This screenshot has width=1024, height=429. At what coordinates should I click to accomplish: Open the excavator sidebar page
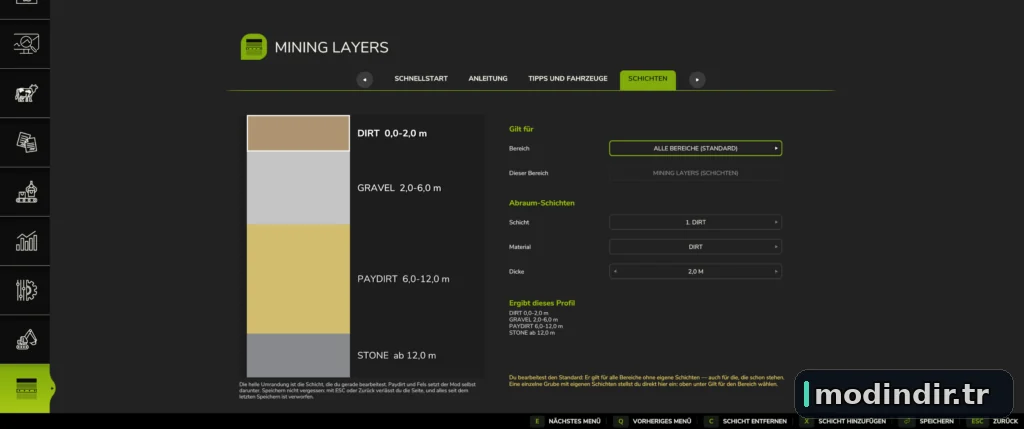pos(25,340)
